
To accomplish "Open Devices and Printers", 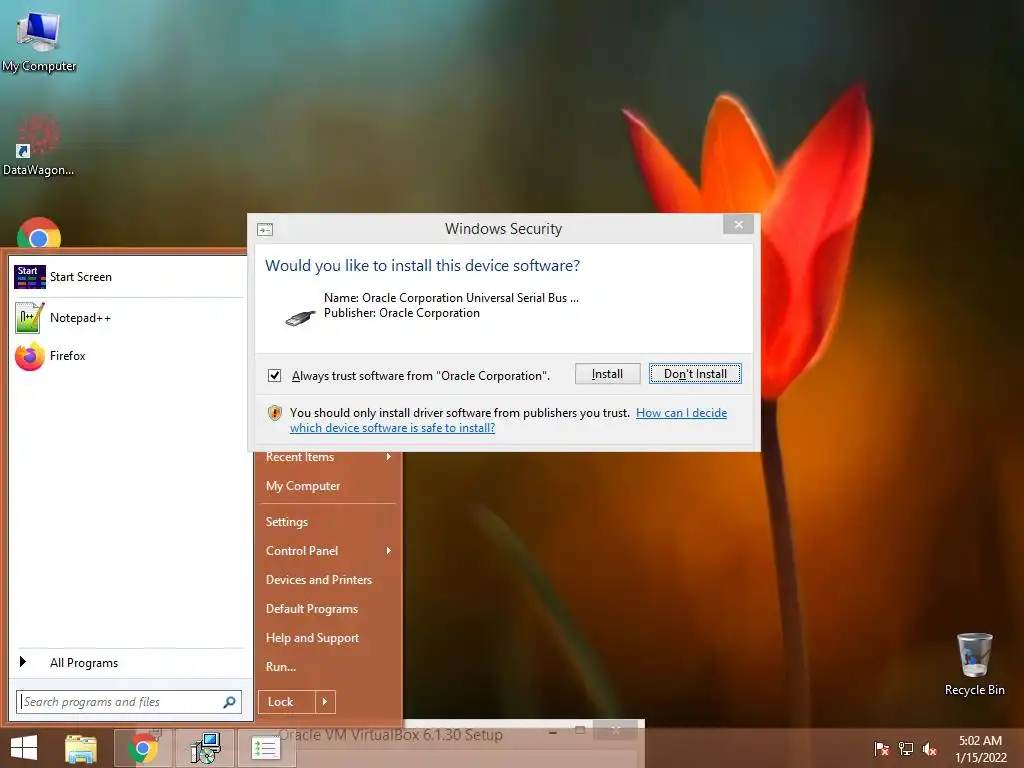I will [319, 580].
